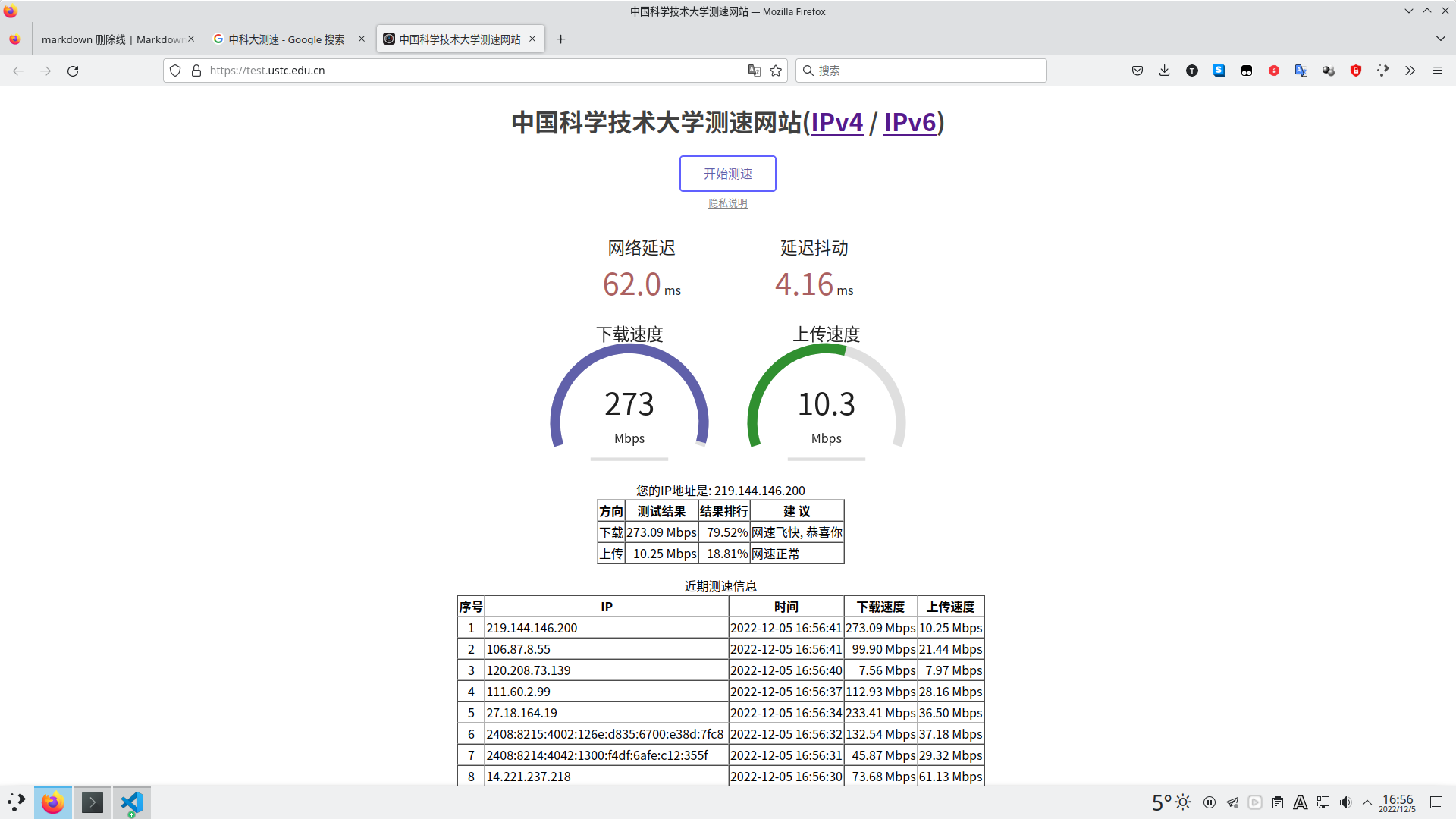Screen dimensions: 1456x819
Task: Open the weather widget showing 5°
Action: click(1171, 802)
